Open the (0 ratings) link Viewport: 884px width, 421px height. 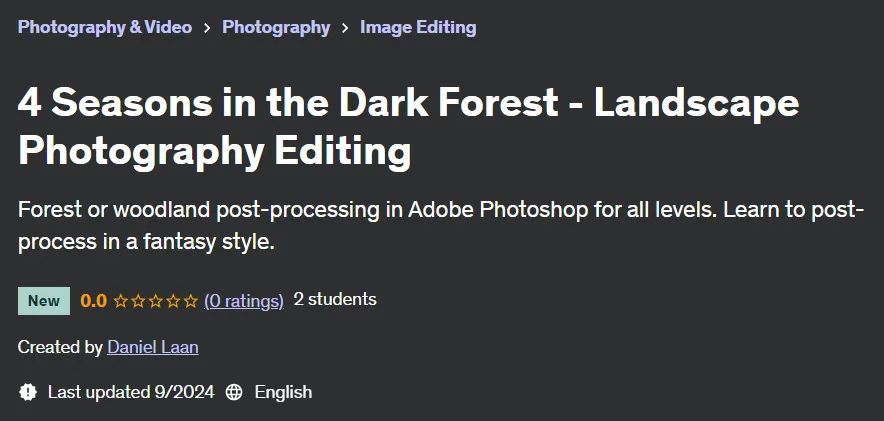pyautogui.click(x=244, y=301)
